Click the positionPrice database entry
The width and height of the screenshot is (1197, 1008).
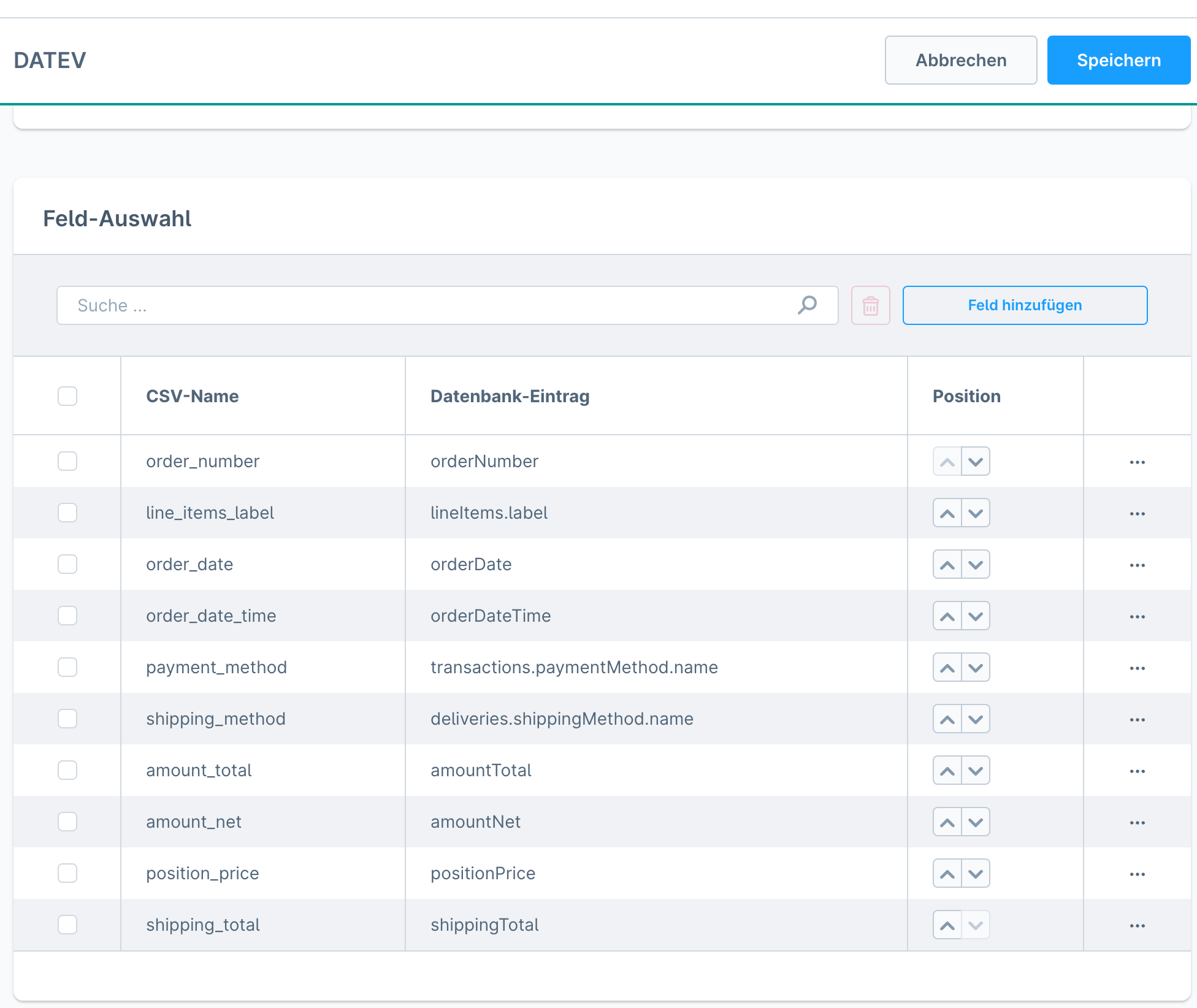pyautogui.click(x=483, y=873)
